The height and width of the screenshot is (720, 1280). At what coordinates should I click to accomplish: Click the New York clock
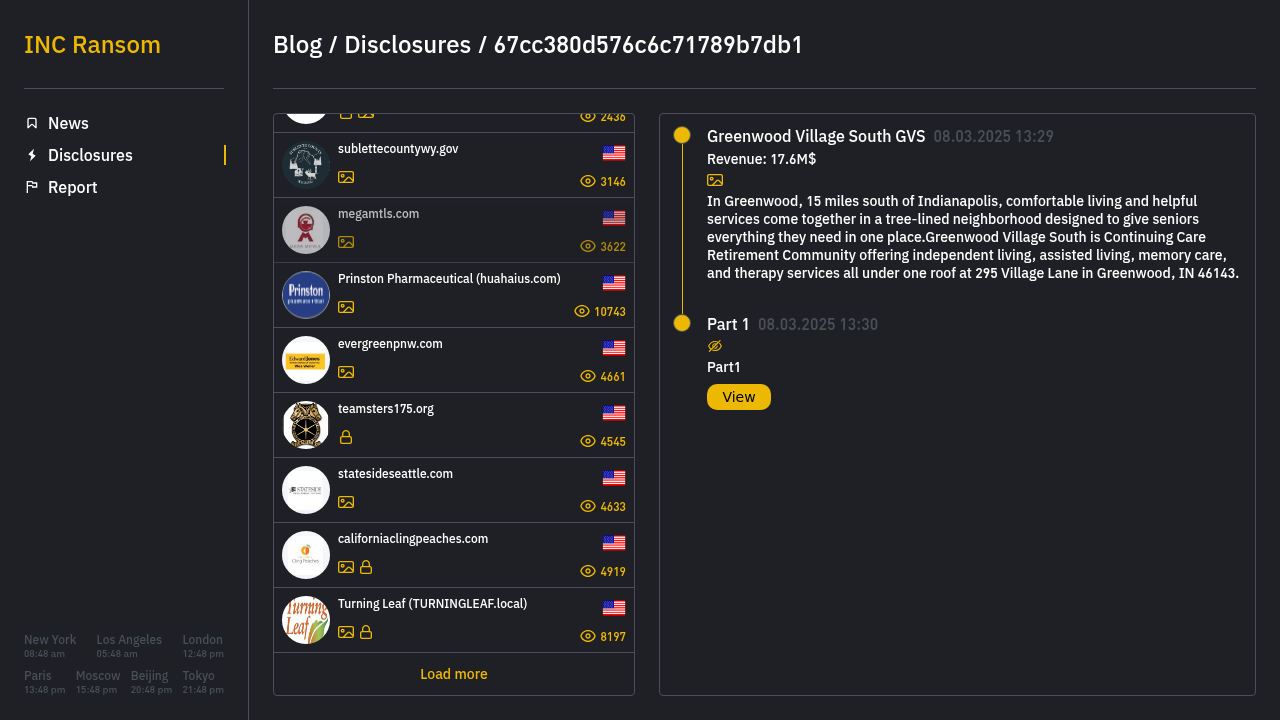pos(50,646)
